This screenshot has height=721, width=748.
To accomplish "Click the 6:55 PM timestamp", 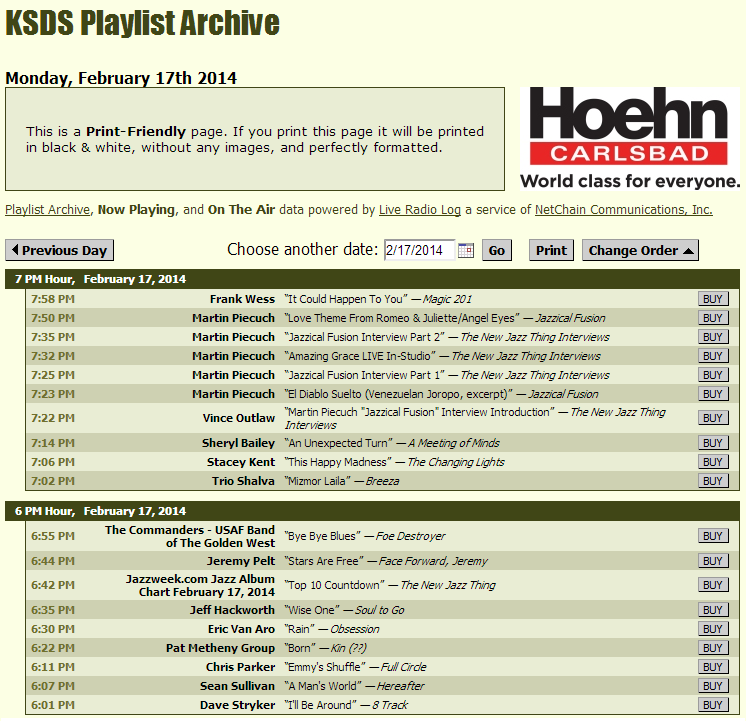I will 53,536.
